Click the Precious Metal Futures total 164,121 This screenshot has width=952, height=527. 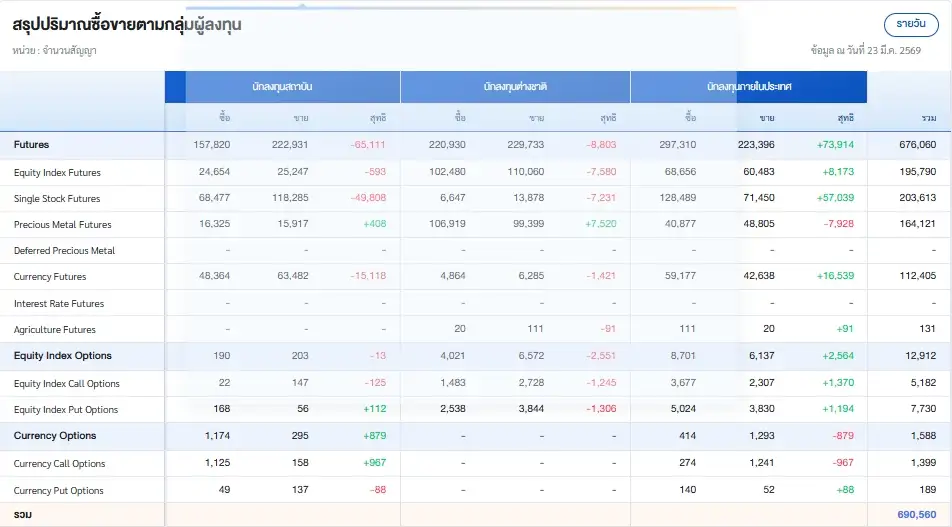click(x=917, y=224)
